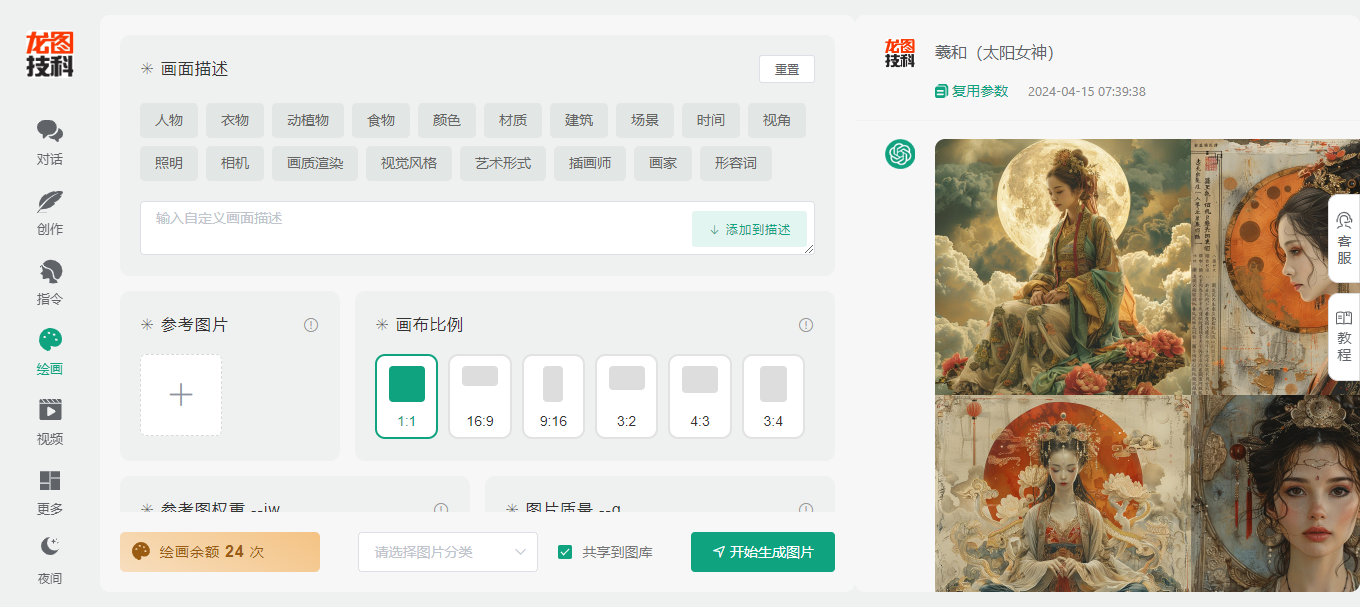1360x607 pixels.
Task: Open the 视频 video section
Action: tap(50, 422)
